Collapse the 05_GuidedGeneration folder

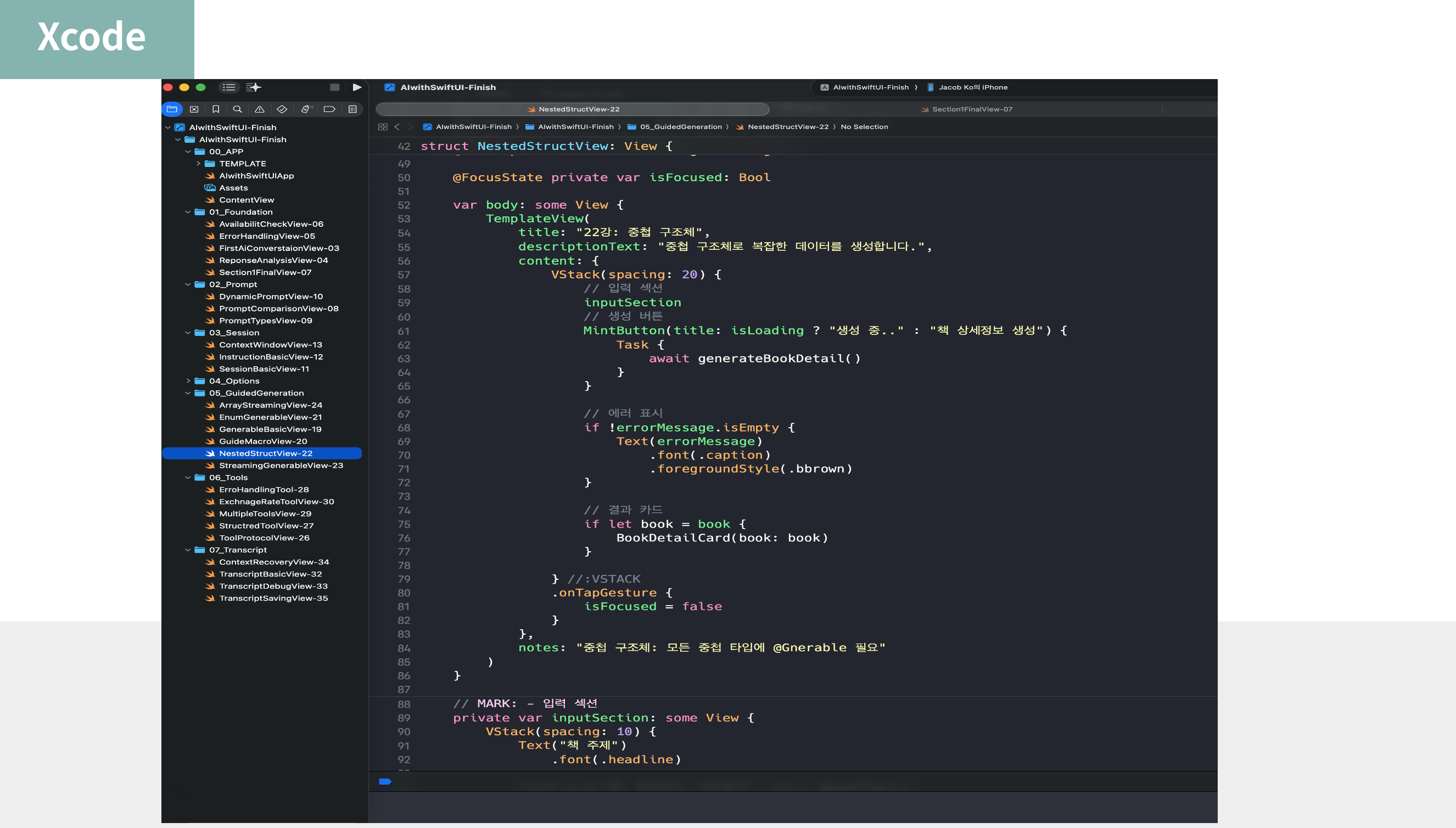coord(188,393)
